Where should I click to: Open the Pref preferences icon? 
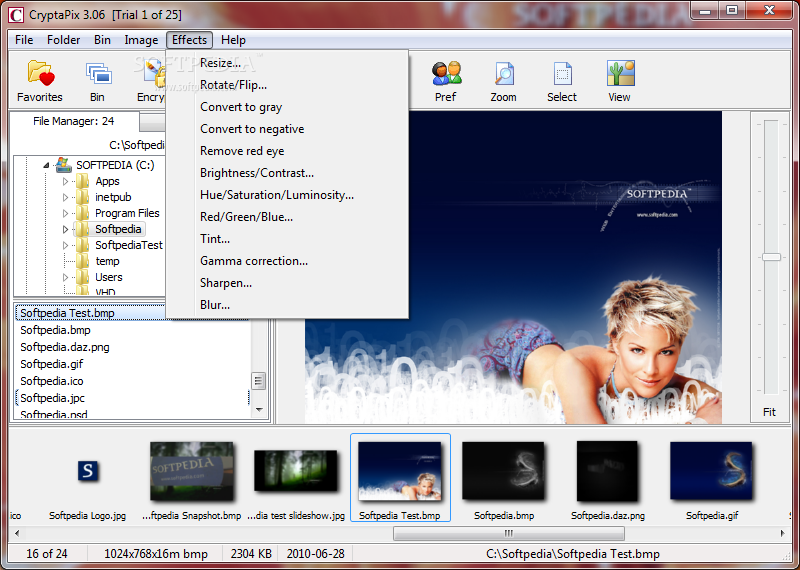446,81
